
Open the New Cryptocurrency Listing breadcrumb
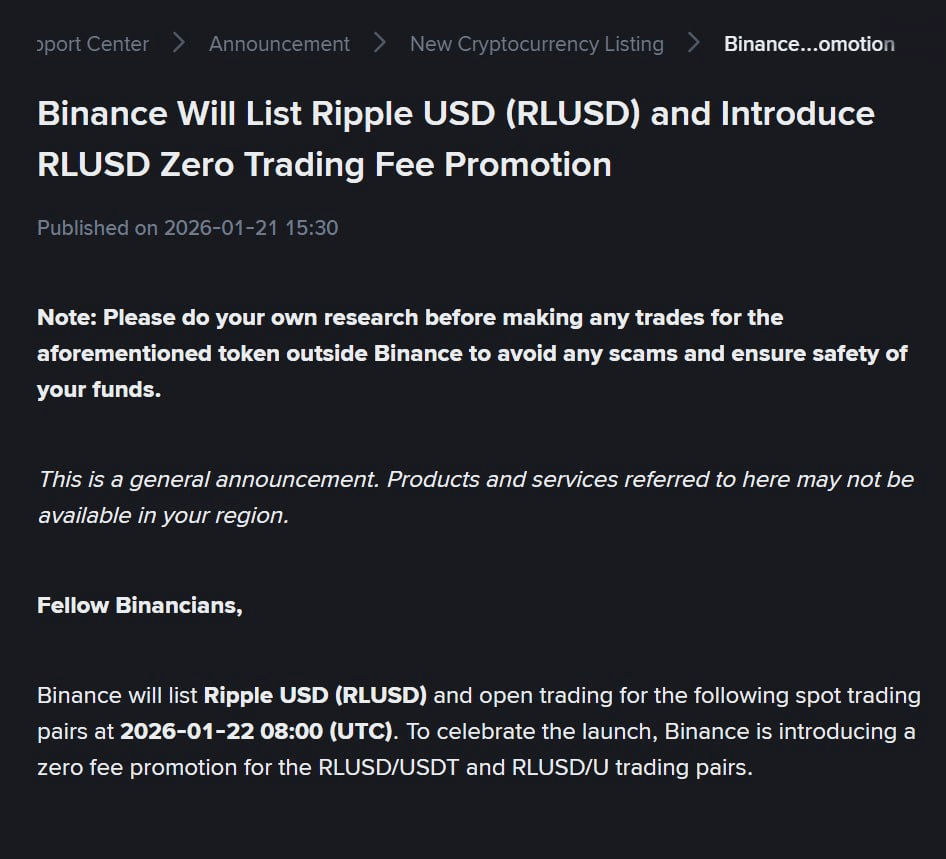point(536,44)
